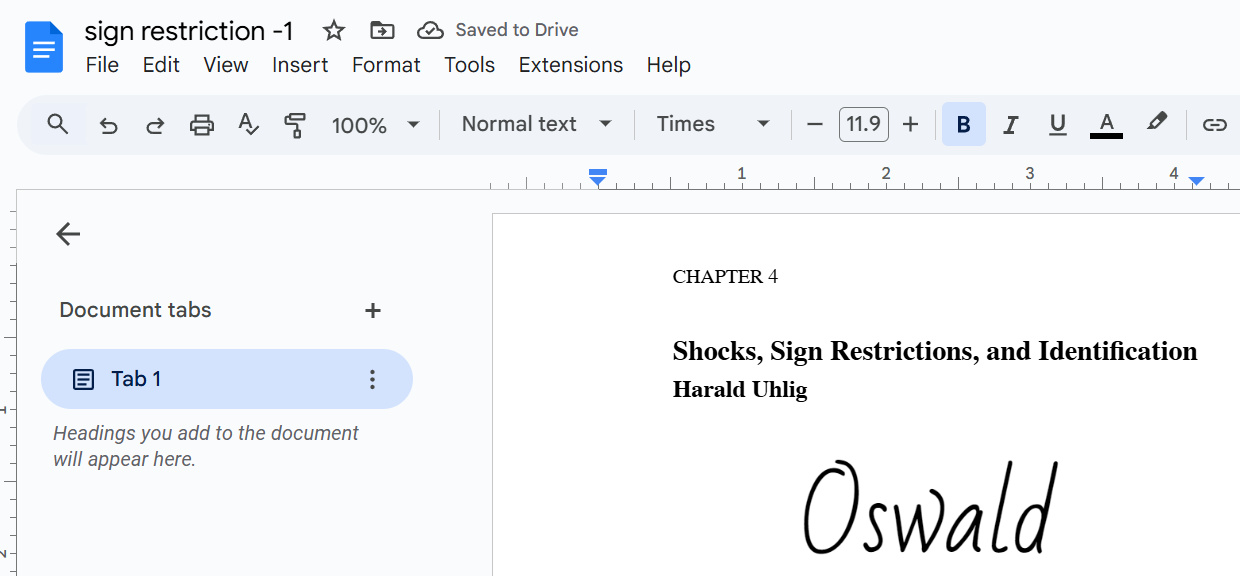The height and width of the screenshot is (576, 1240).
Task: Star the document sign restriction -1
Action: [333, 30]
